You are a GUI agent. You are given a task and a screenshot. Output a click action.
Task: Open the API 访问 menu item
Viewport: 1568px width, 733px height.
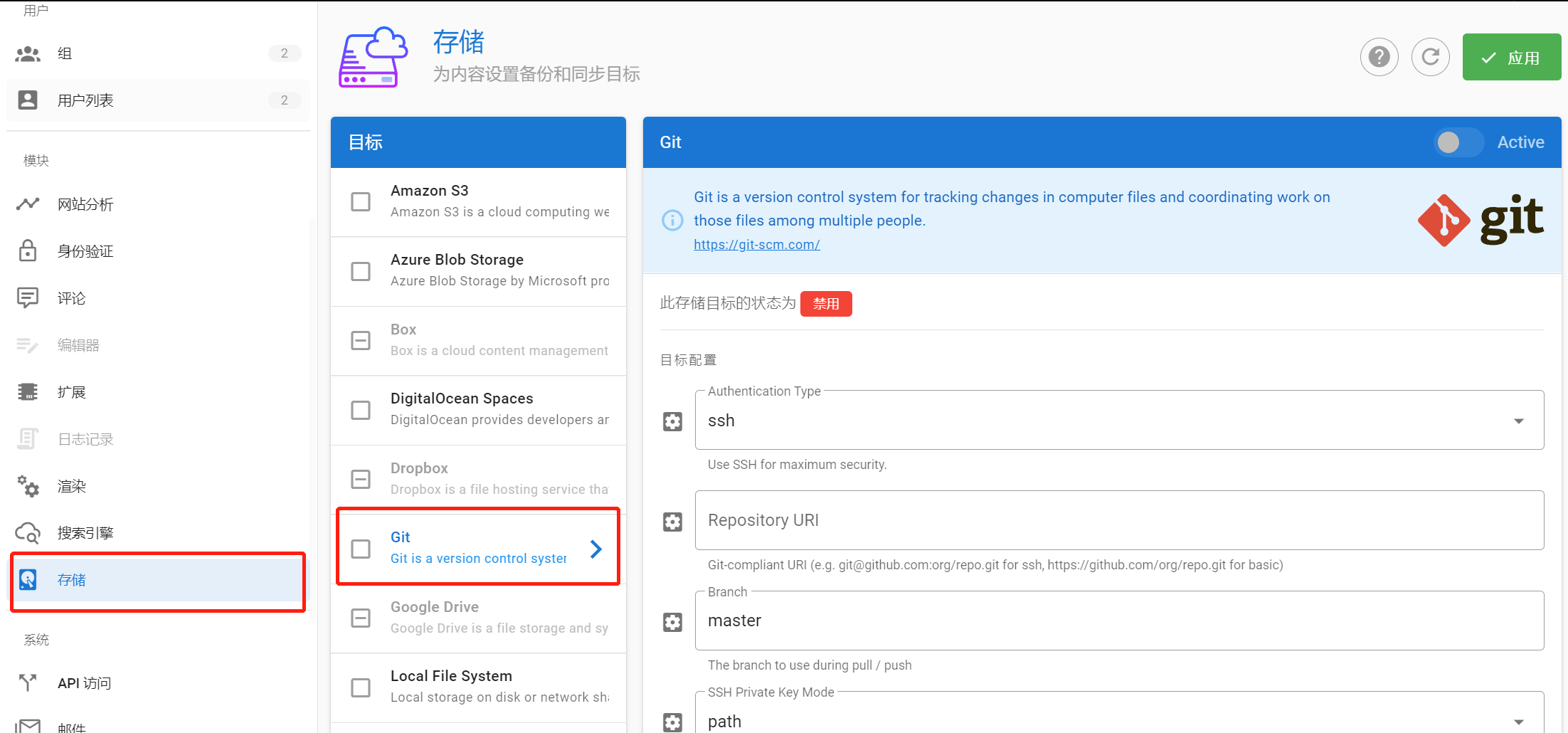[x=158, y=682]
